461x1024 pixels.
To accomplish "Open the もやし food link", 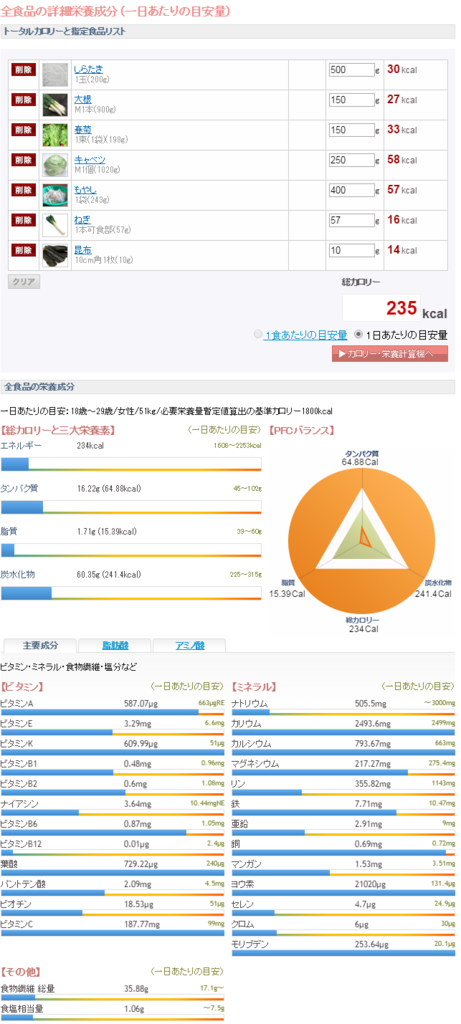I will pos(86,190).
